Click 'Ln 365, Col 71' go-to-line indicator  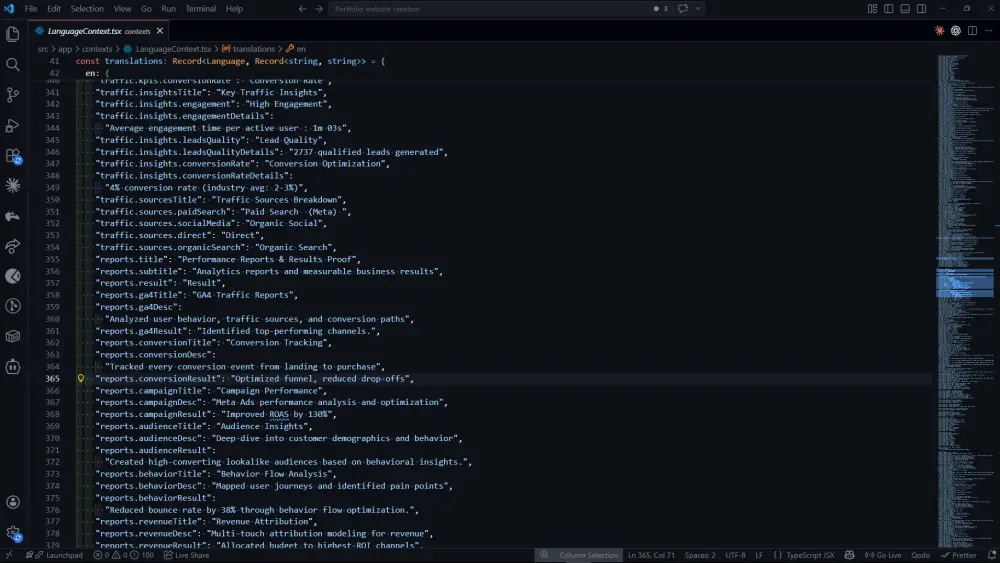pos(651,555)
